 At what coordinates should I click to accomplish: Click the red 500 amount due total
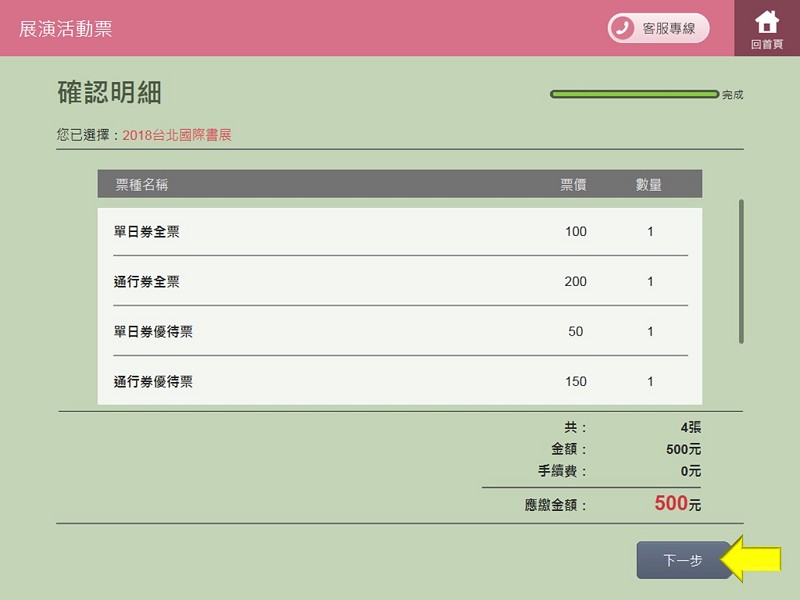pyautogui.click(x=671, y=504)
